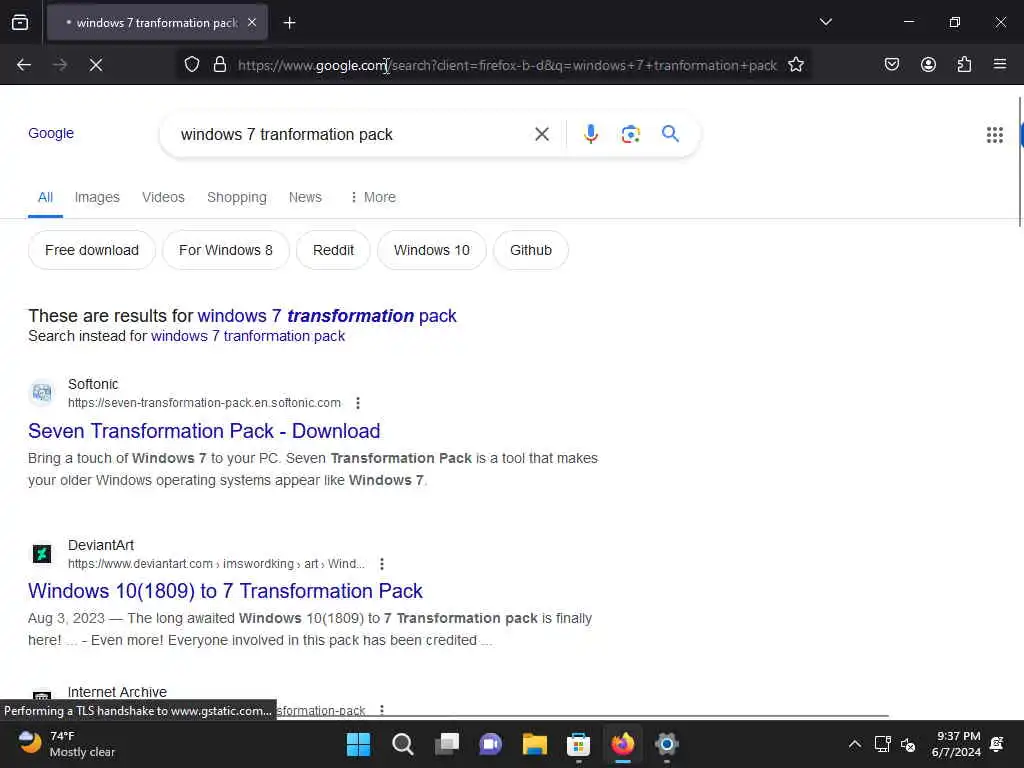This screenshot has width=1024, height=768.
Task: Show hidden system tray icons
Action: 854,744
